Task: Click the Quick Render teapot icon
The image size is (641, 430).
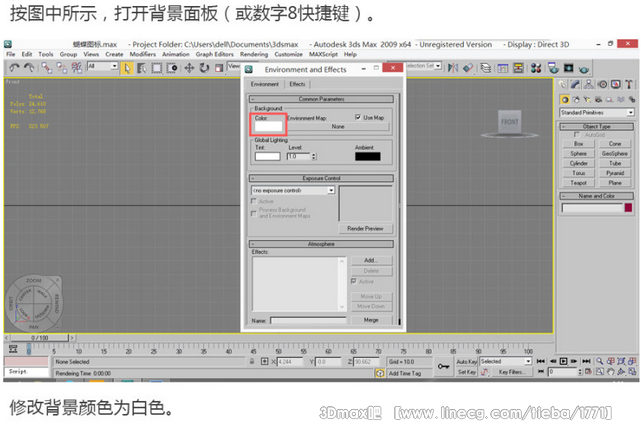Action: (x=584, y=69)
